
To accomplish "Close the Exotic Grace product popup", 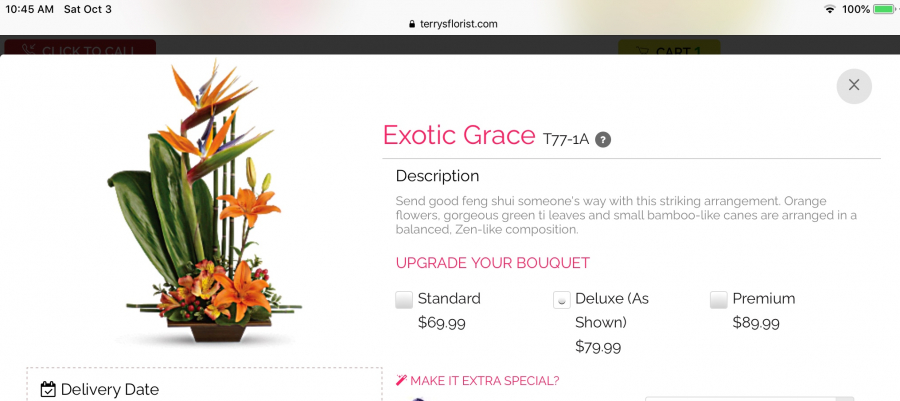I will pyautogui.click(x=854, y=85).
